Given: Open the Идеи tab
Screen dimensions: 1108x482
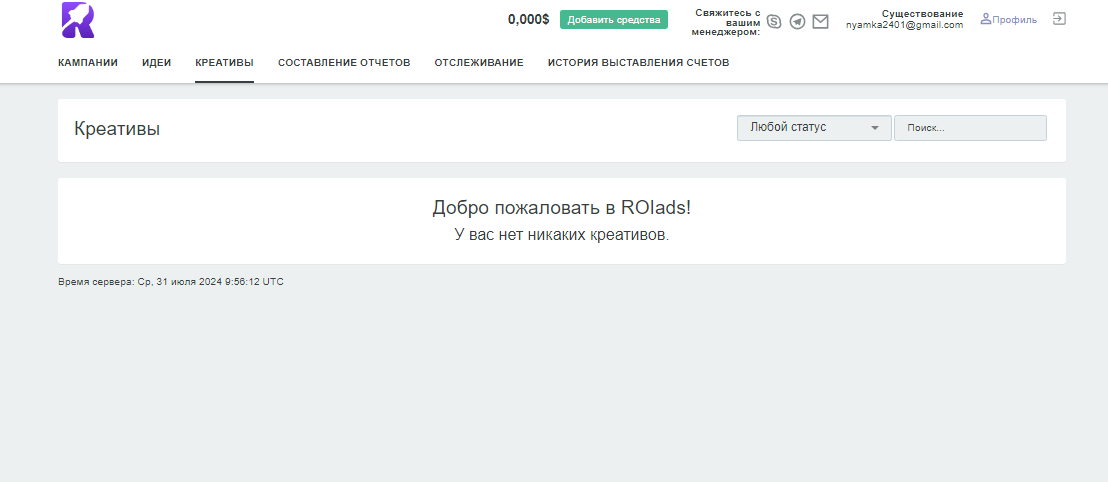Looking at the screenshot, I should (x=156, y=63).
